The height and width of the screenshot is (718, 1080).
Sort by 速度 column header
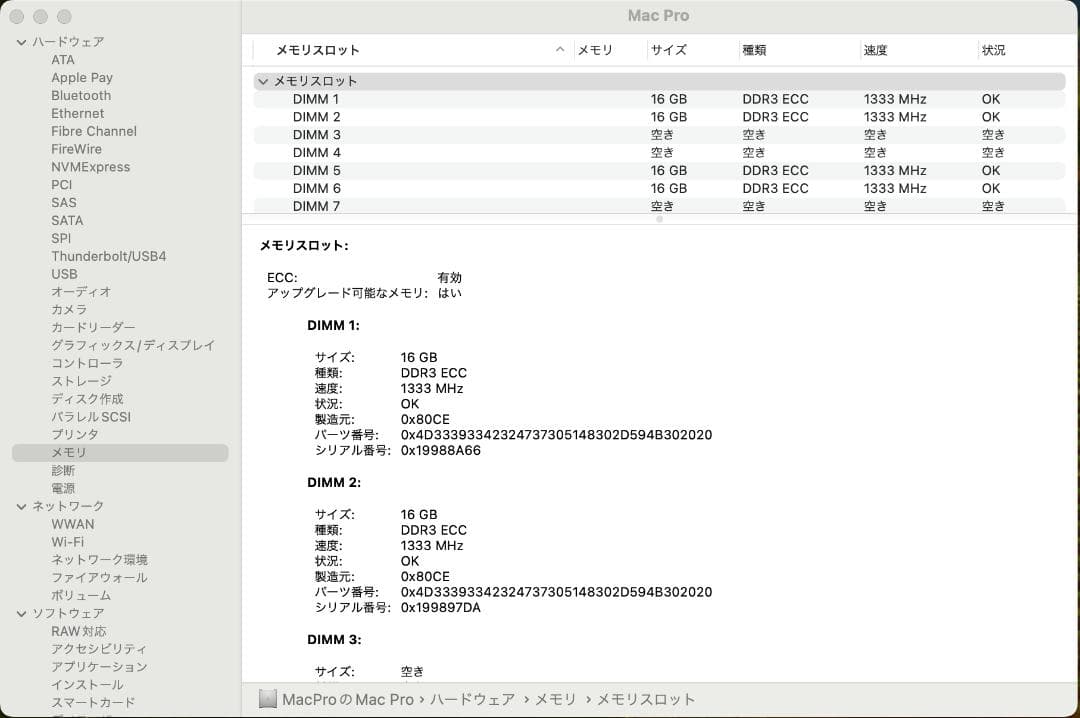pos(875,50)
